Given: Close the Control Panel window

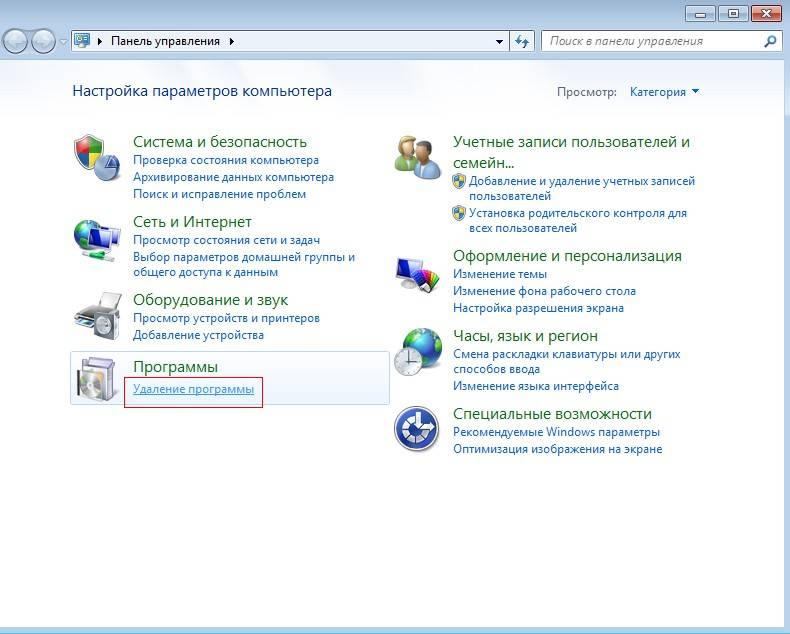Looking at the screenshot, I should click(x=766, y=14).
